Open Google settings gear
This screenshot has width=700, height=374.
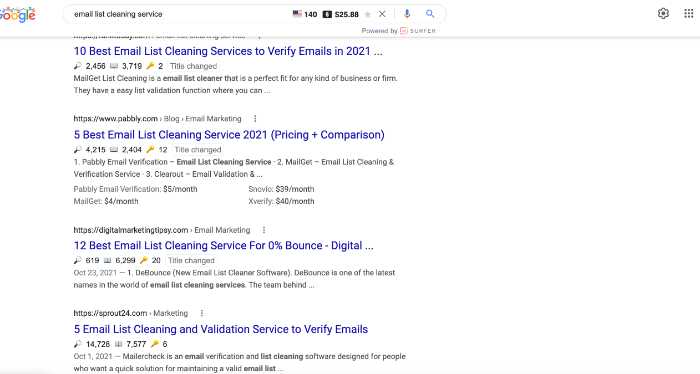click(663, 13)
